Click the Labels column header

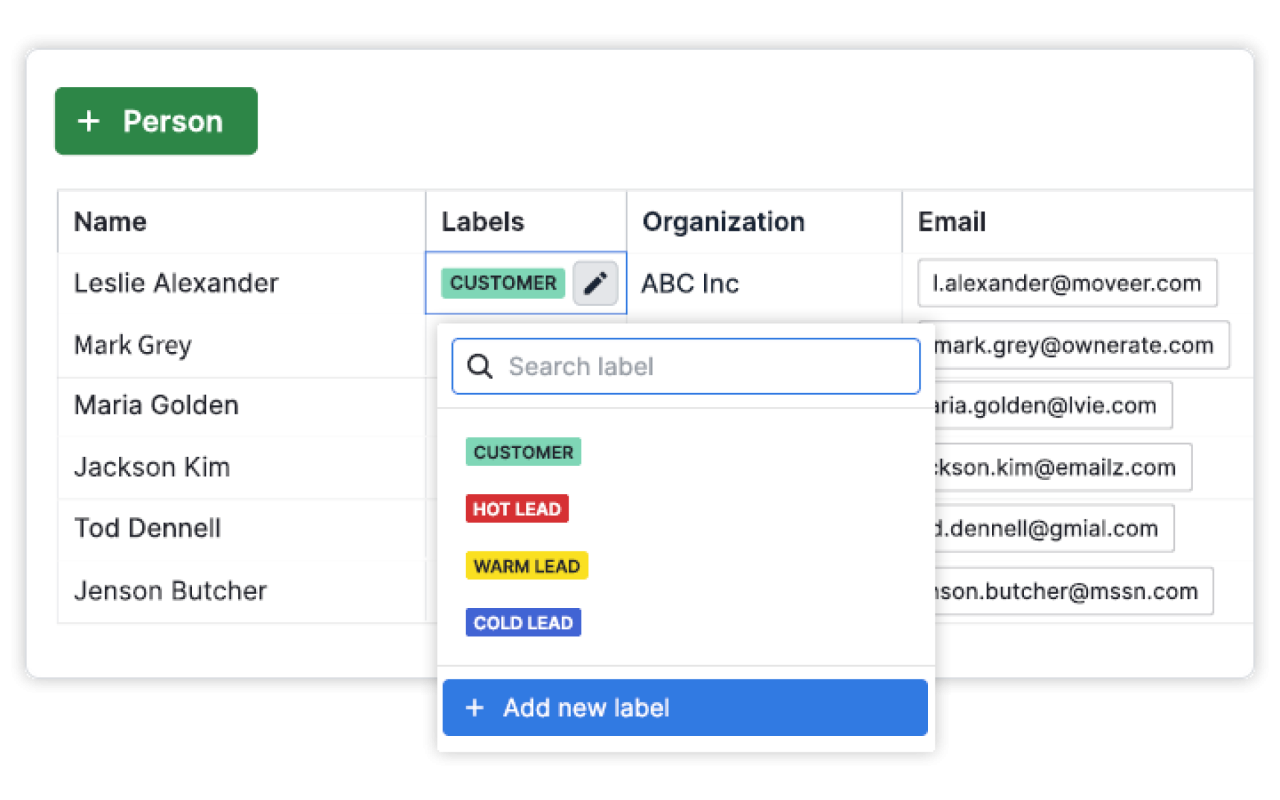click(x=483, y=222)
